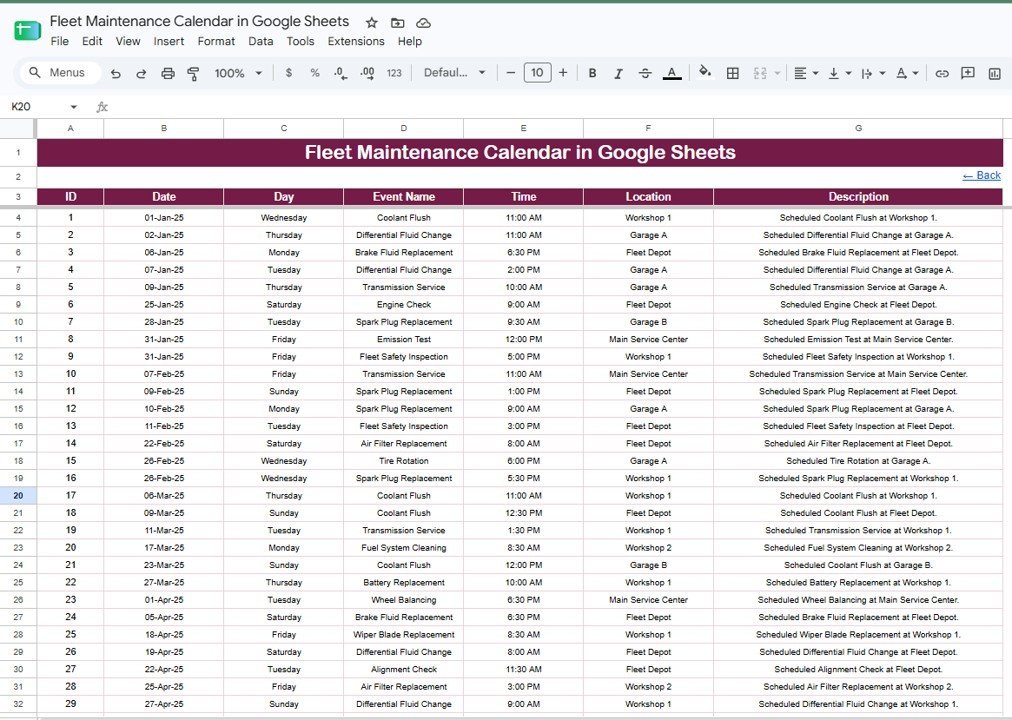
Task: Open horizontal align dropdown
Action: [x=805, y=74]
